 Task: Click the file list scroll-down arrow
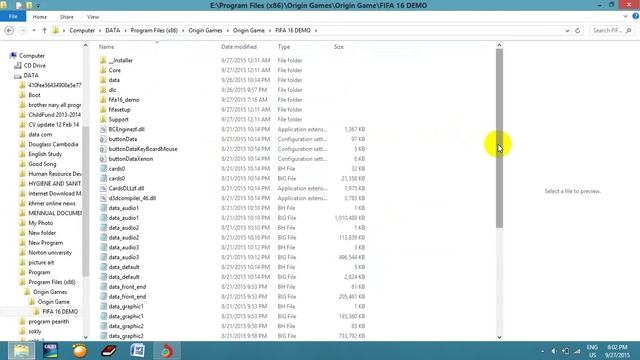tap(500, 337)
